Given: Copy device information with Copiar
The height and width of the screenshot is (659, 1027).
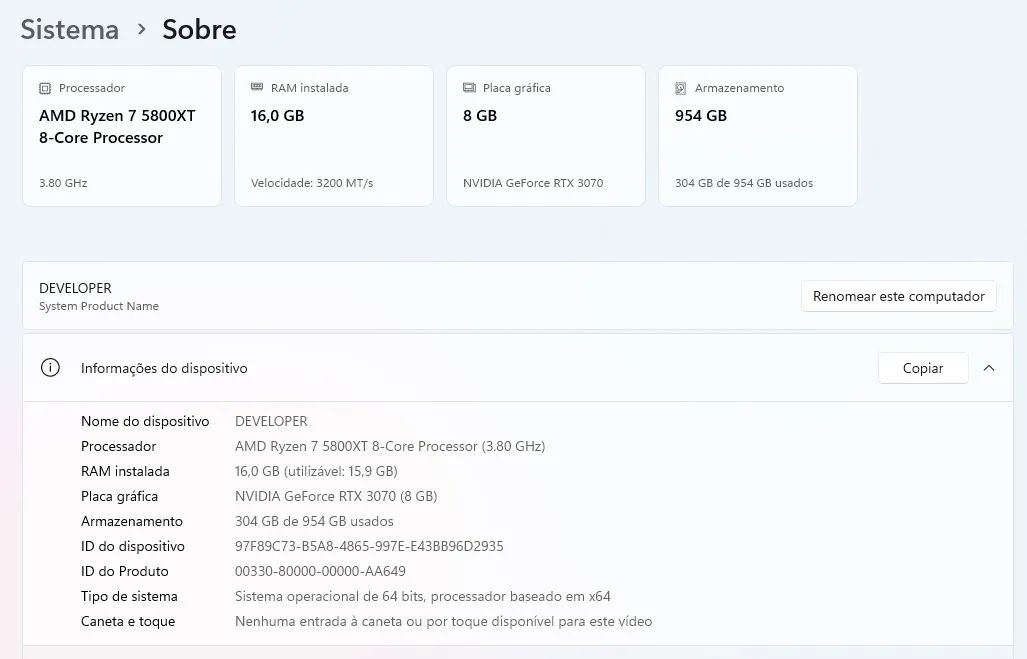Looking at the screenshot, I should tap(923, 368).
